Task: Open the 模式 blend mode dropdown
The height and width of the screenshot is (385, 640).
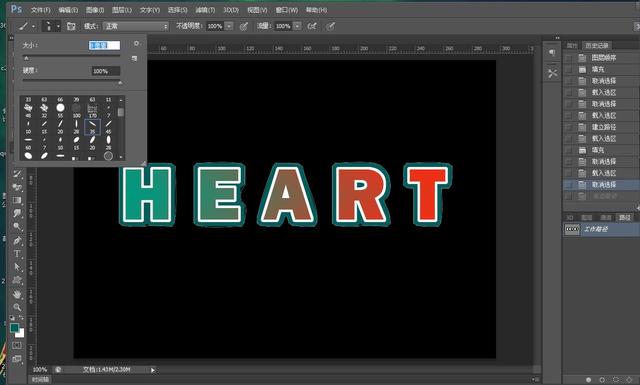Action: 136,26
